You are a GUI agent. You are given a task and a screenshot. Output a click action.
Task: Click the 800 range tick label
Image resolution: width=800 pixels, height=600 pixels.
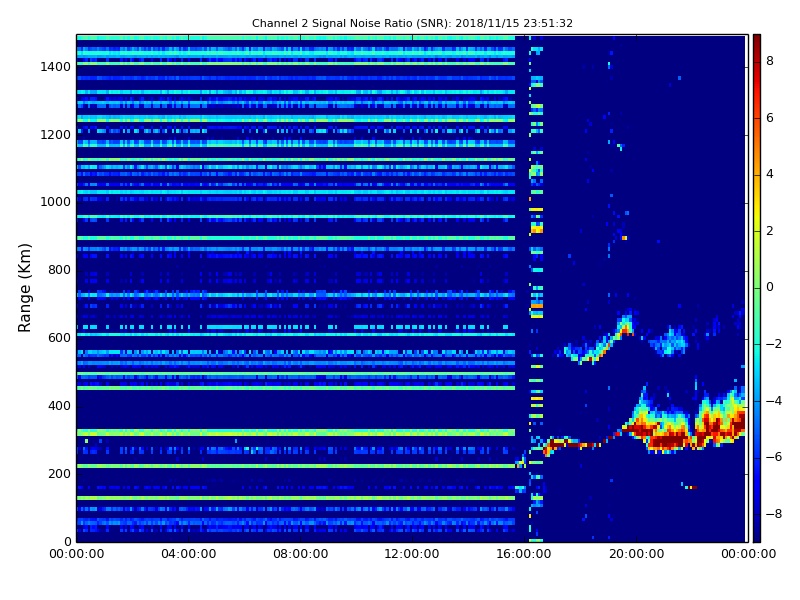(x=59, y=270)
